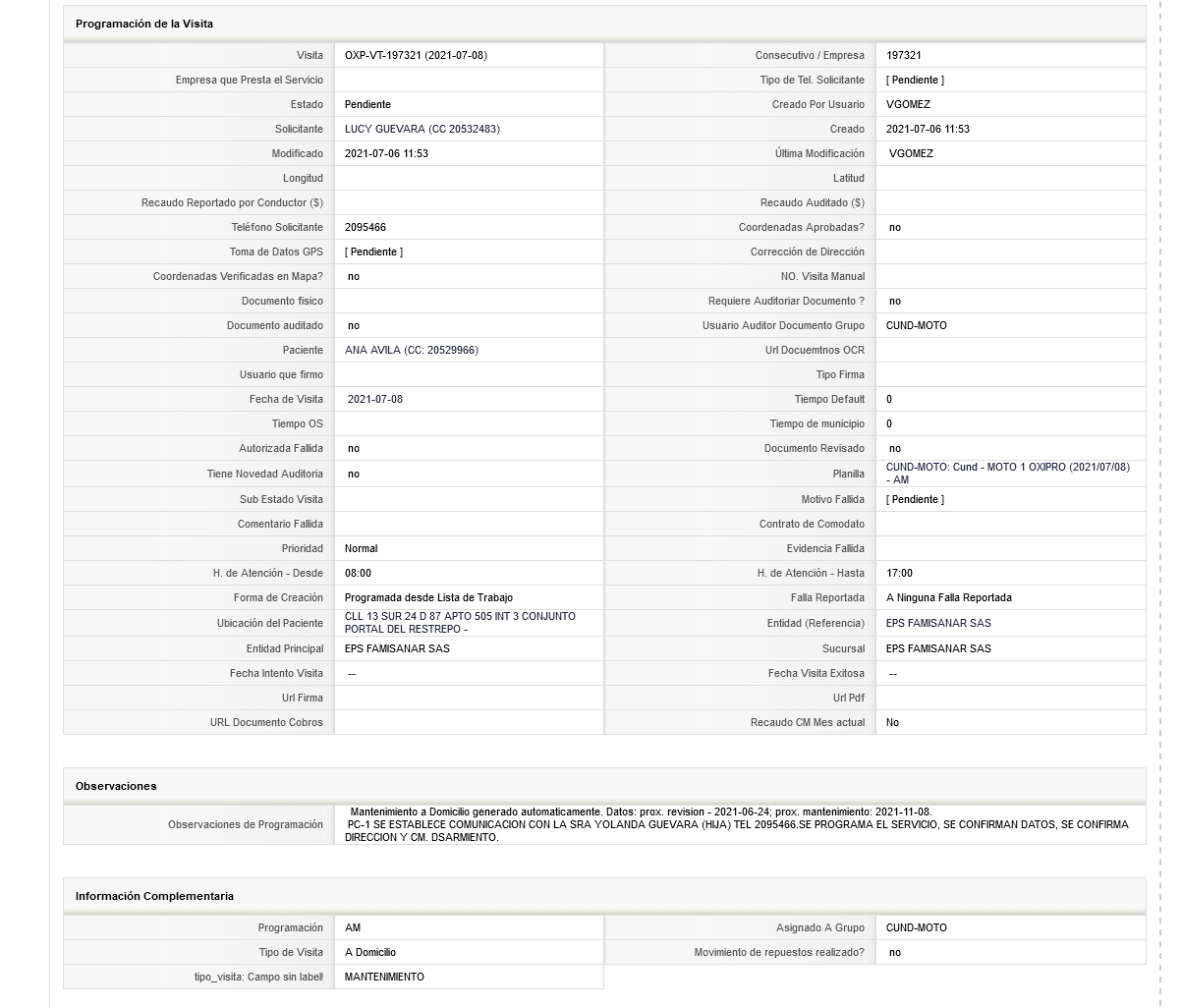Click H. de Atención Hasta value 17:00
The width and height of the screenshot is (1182, 1008).
pyautogui.click(x=899, y=574)
